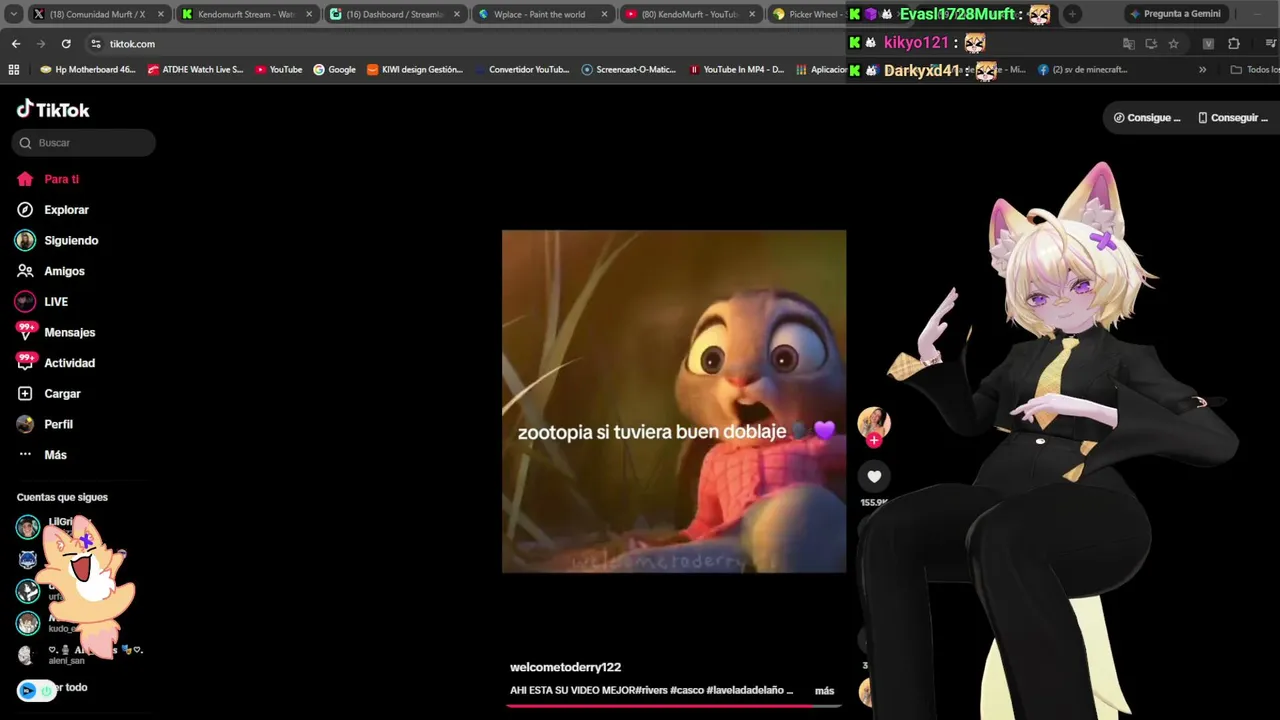1280x720 pixels.
Task: Expand caption with más
Action: point(824,691)
